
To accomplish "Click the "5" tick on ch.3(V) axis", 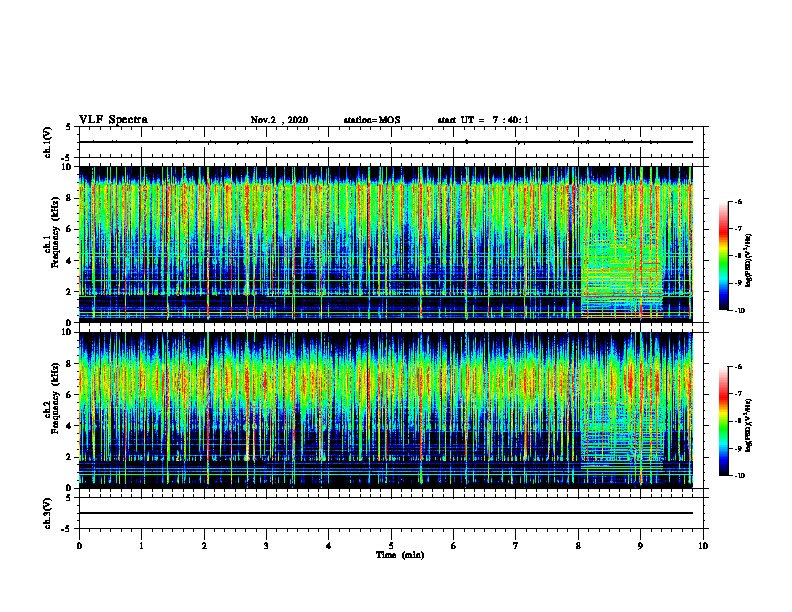I will (69, 498).
